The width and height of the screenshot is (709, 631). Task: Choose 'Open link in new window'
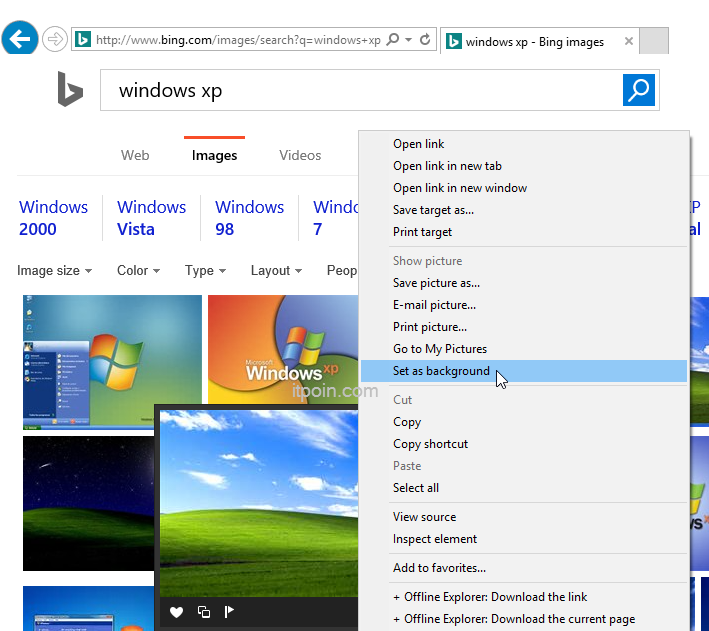[x=524, y=188]
